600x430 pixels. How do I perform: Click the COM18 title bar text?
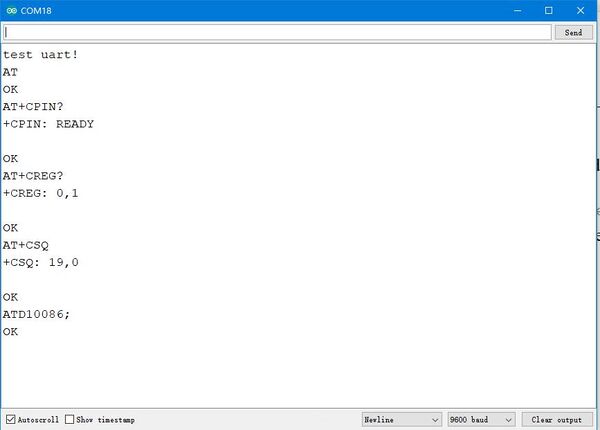(37, 10)
